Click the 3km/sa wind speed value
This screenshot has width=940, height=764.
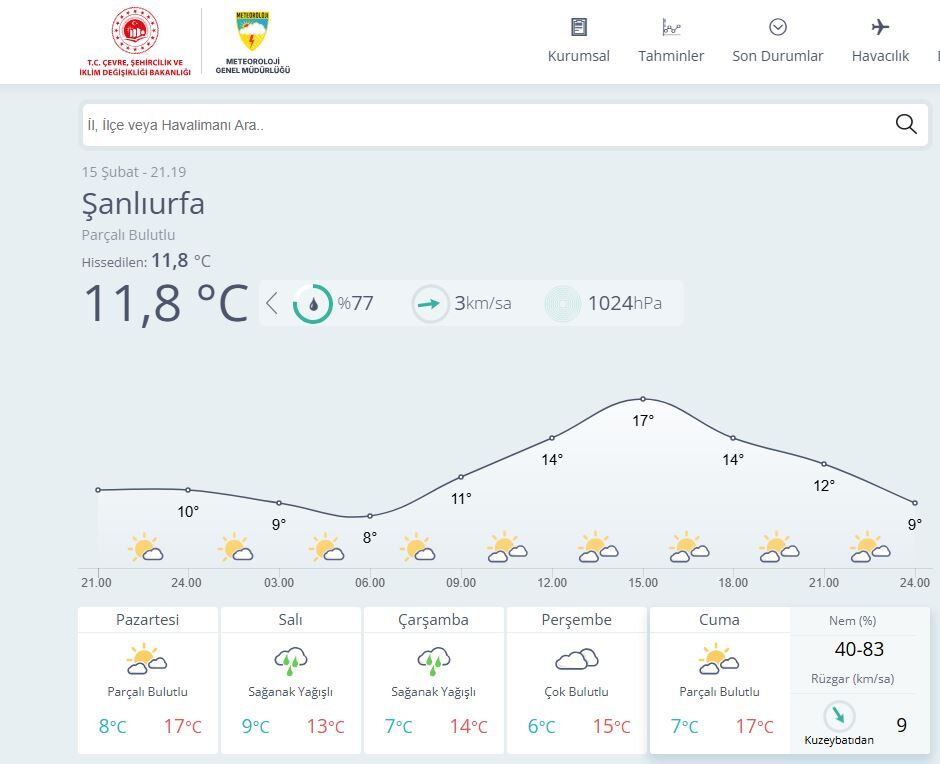tap(483, 303)
